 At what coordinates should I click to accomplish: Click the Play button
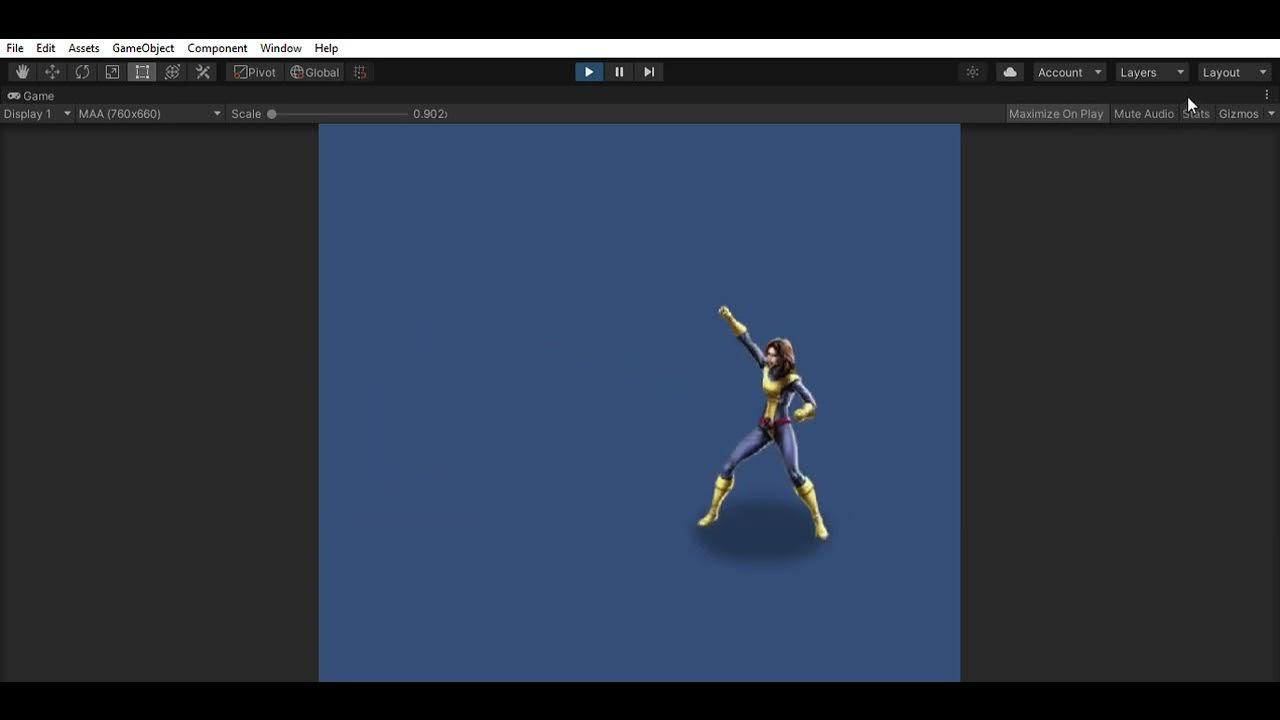click(589, 72)
